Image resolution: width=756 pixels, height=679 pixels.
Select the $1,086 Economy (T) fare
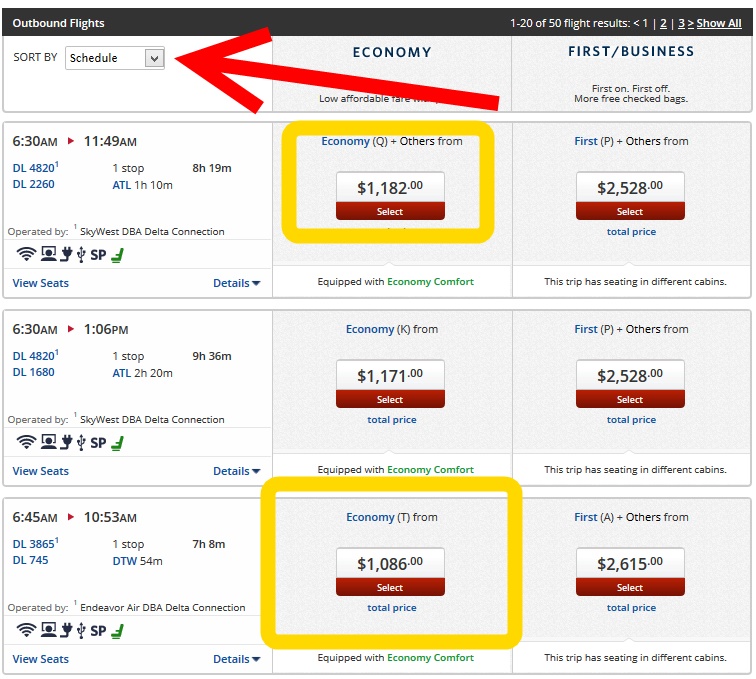pyautogui.click(x=390, y=587)
